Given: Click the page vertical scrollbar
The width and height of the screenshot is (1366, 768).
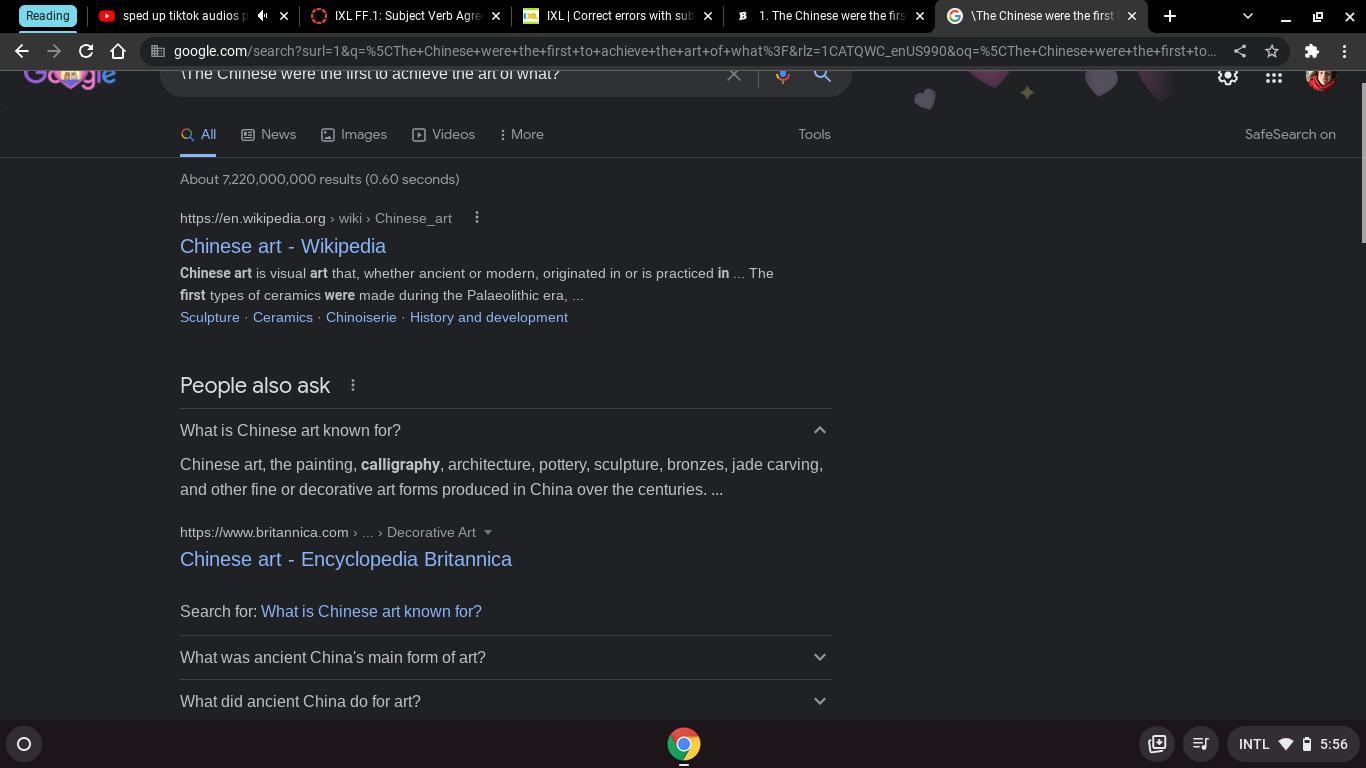Looking at the screenshot, I should 1361,162.
